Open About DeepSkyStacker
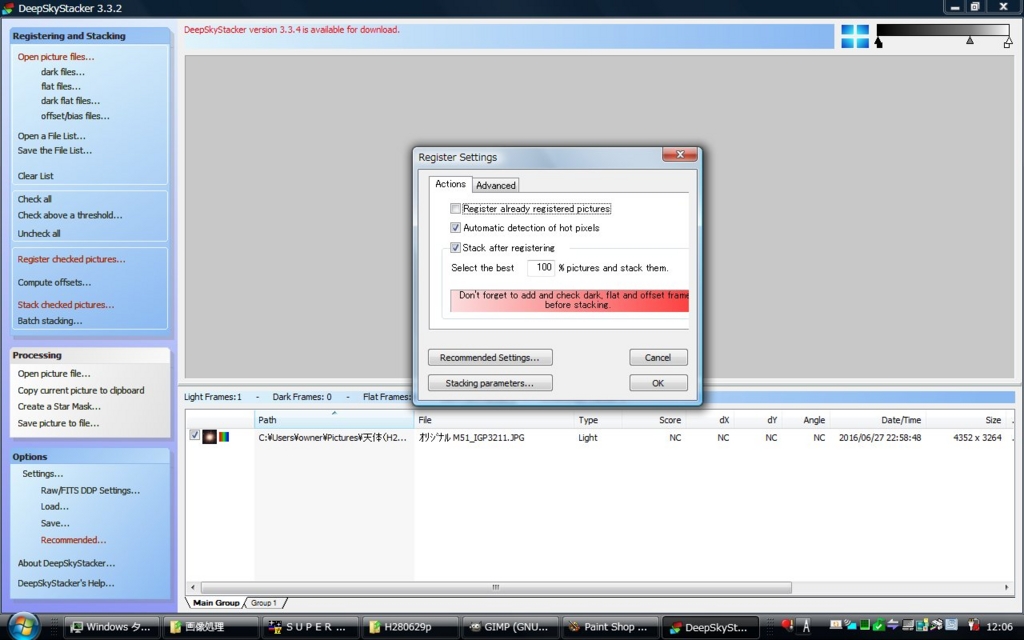Viewport: 1024px width, 640px height. (x=66, y=563)
